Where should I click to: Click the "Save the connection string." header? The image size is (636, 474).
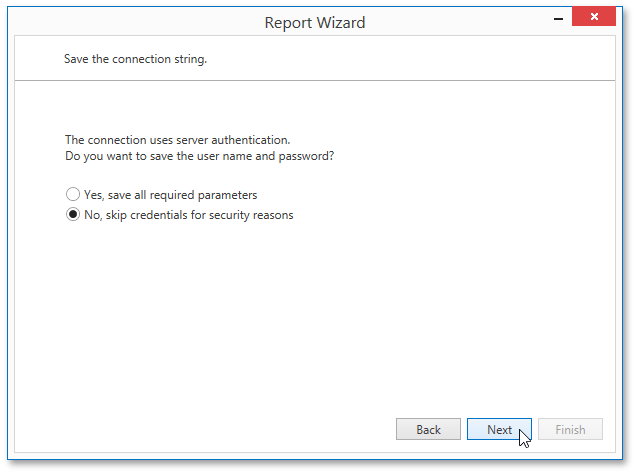[x=135, y=59]
